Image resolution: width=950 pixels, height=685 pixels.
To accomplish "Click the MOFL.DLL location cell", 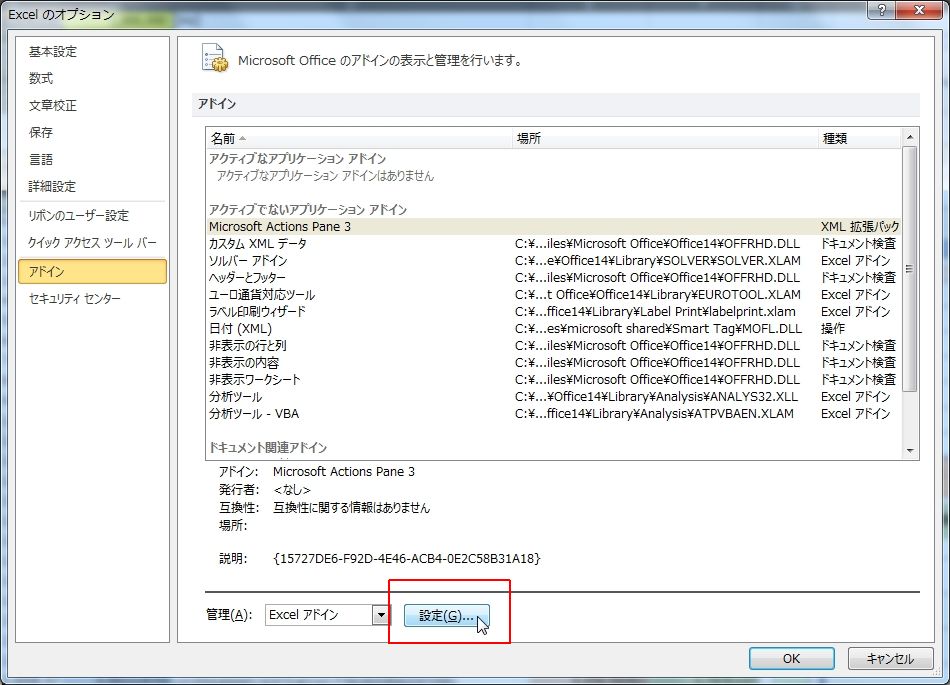I will pyautogui.click(x=658, y=328).
